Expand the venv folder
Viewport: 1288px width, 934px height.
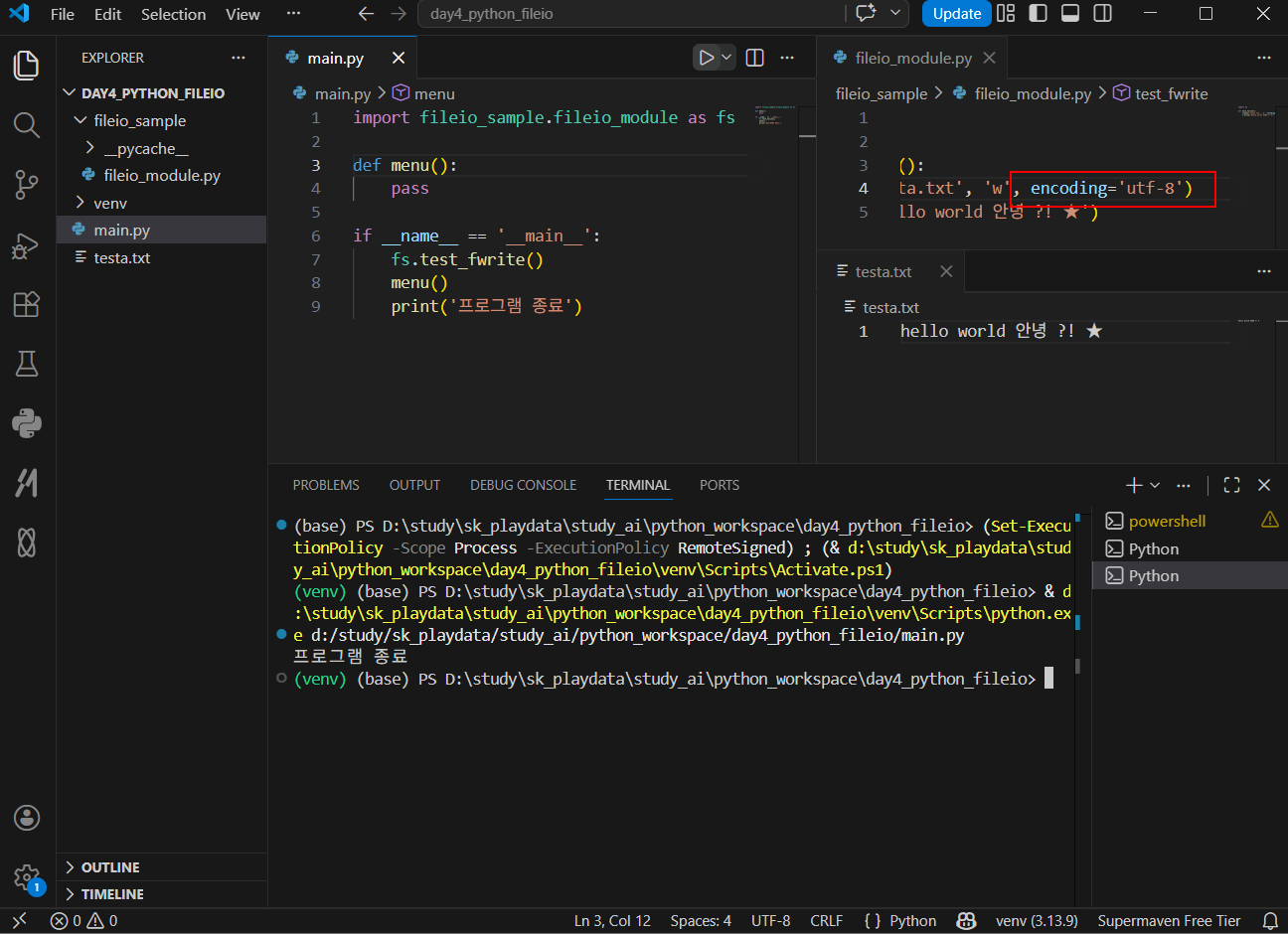tap(162, 203)
